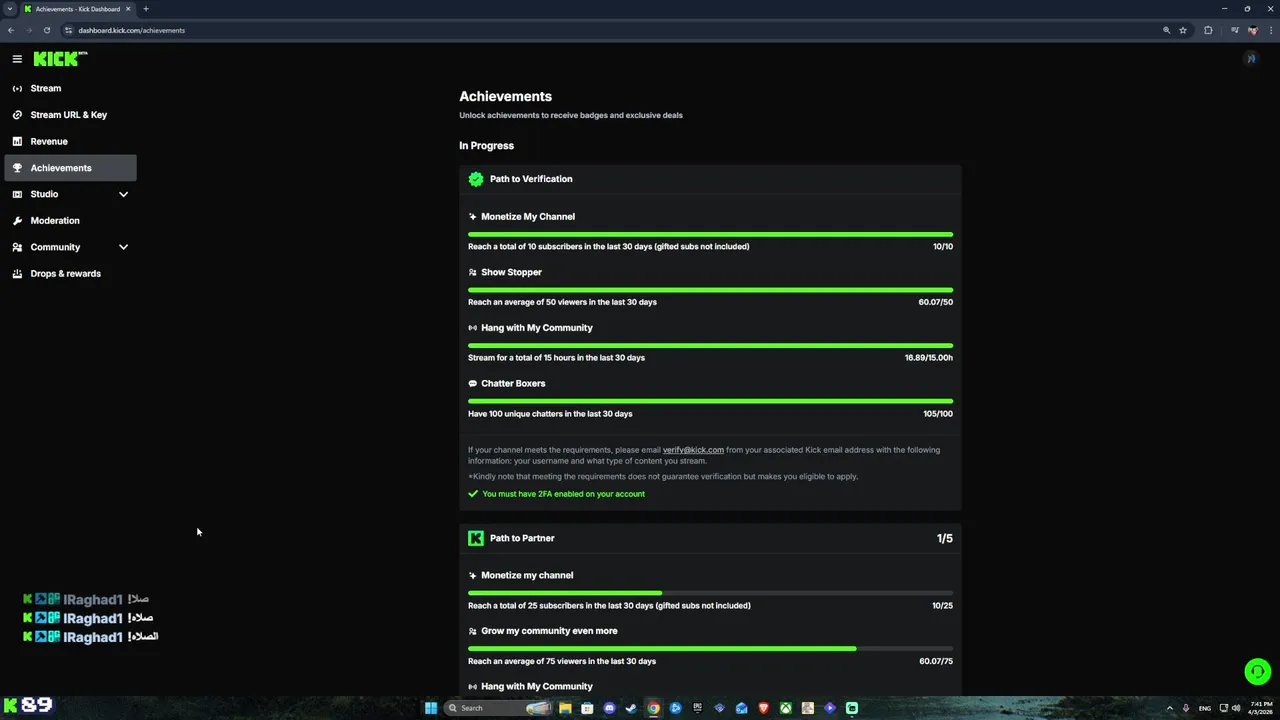
Task: Open the clock and date in system tray
Action: (x=1261, y=708)
